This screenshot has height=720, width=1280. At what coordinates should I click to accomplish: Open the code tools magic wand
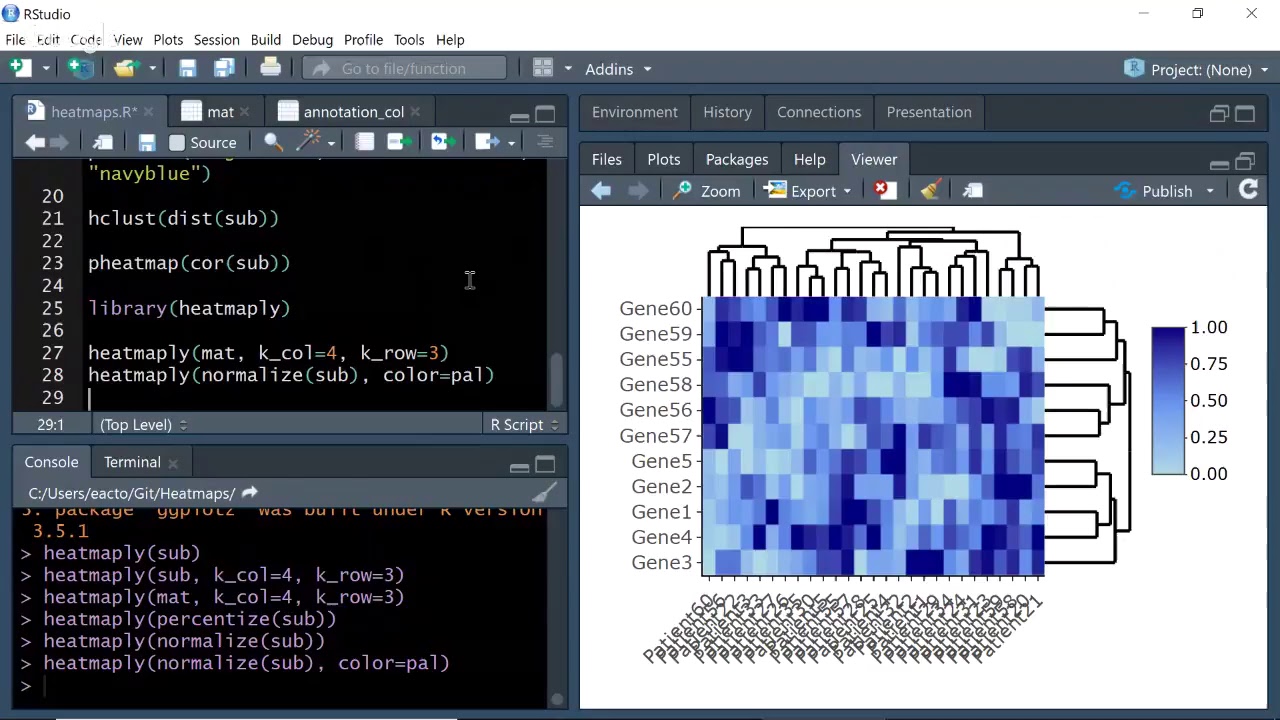(310, 141)
